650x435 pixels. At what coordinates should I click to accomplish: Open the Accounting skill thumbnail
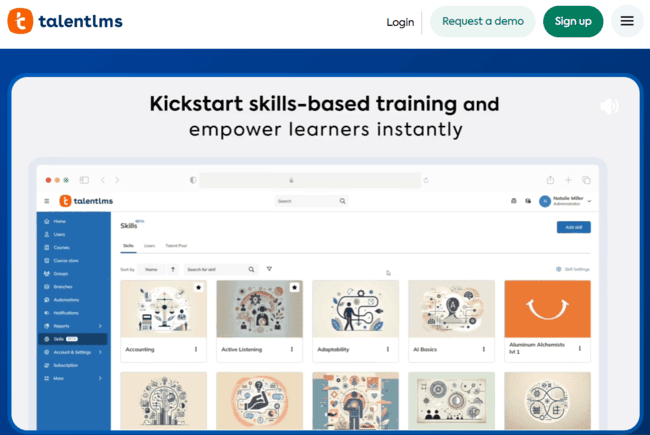point(163,309)
